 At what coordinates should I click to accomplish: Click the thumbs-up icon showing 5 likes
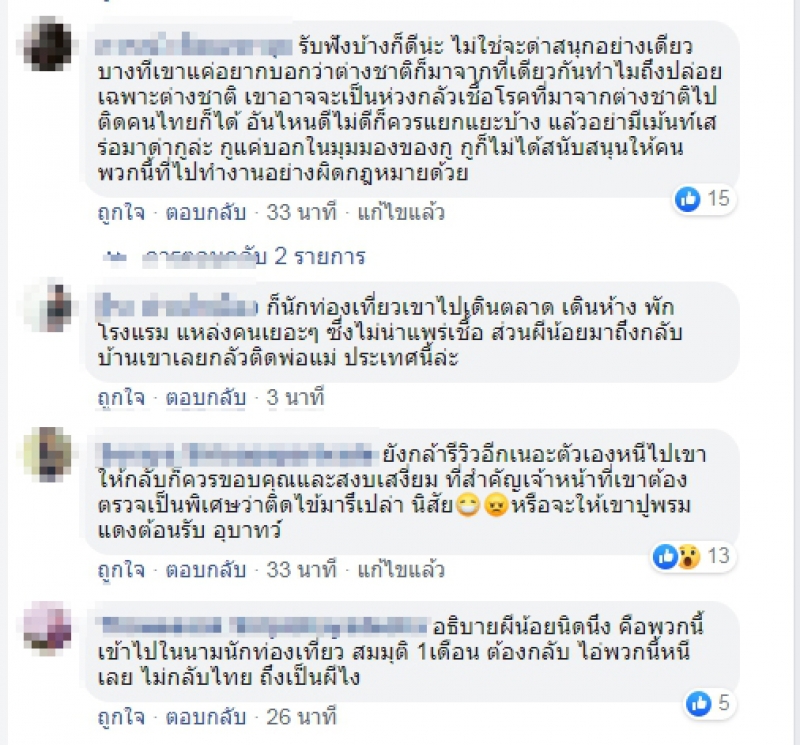pyautogui.click(x=698, y=704)
